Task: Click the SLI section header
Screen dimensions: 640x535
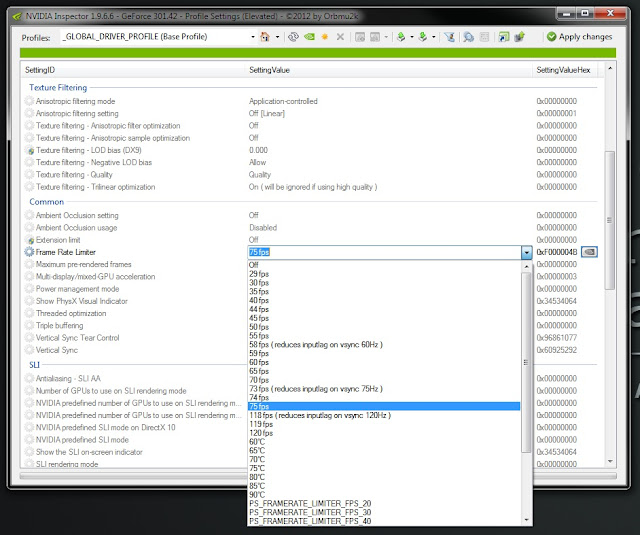Action: click(34, 365)
